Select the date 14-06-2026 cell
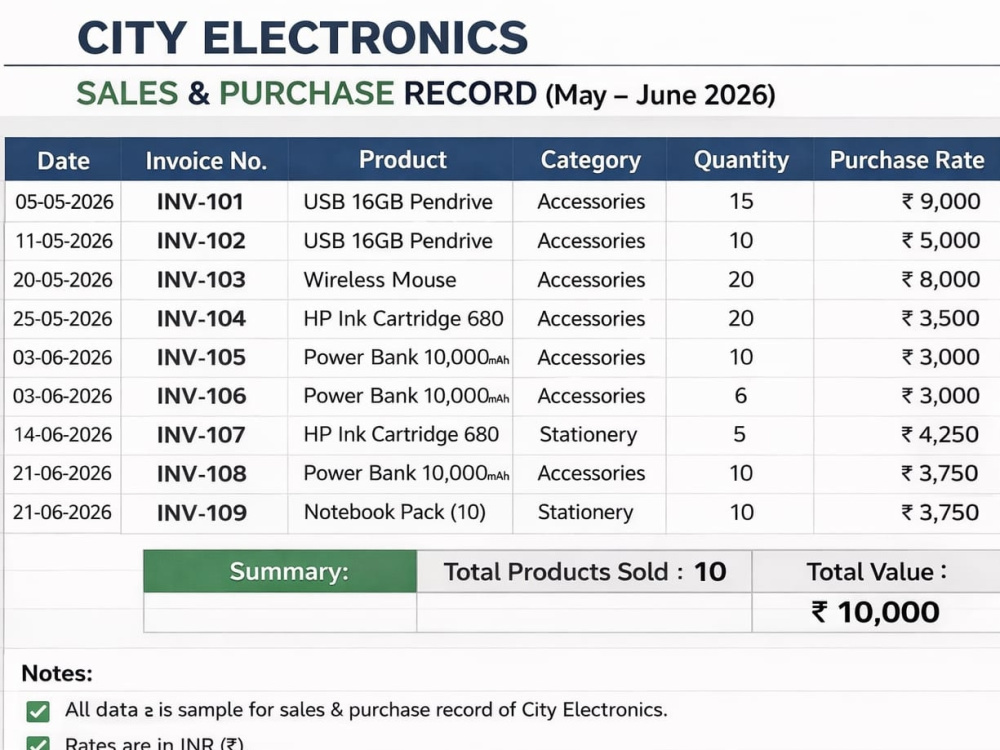Screen dimensions: 1000x750 63,434
